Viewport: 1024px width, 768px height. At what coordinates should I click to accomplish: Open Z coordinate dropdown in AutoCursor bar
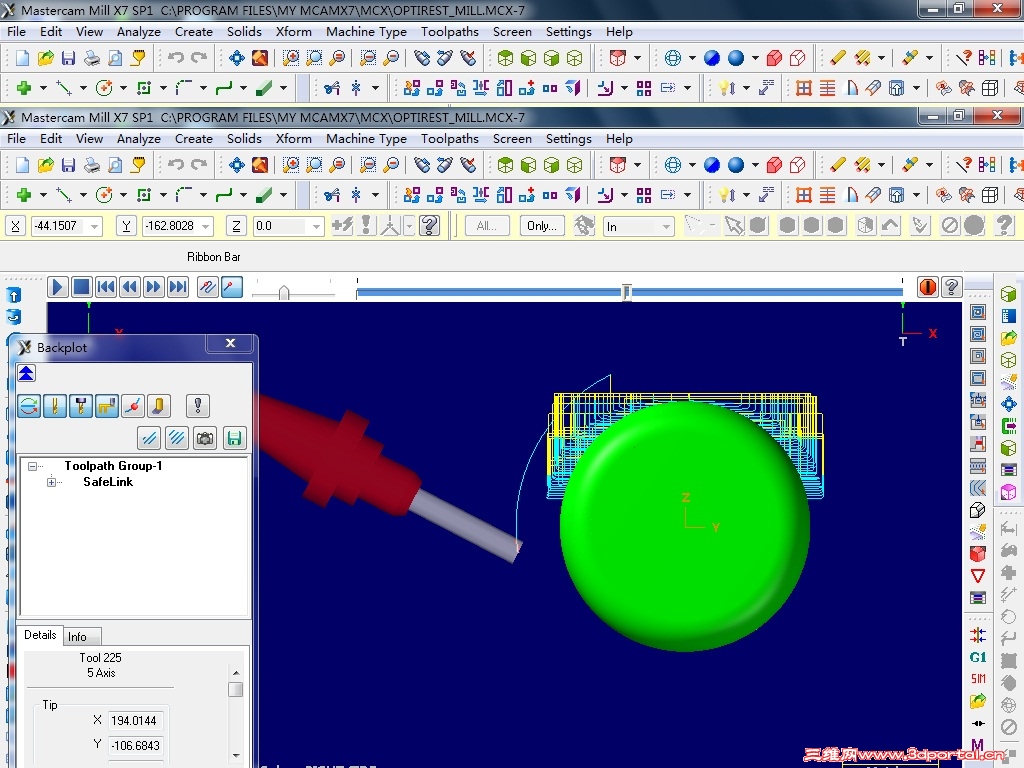317,226
